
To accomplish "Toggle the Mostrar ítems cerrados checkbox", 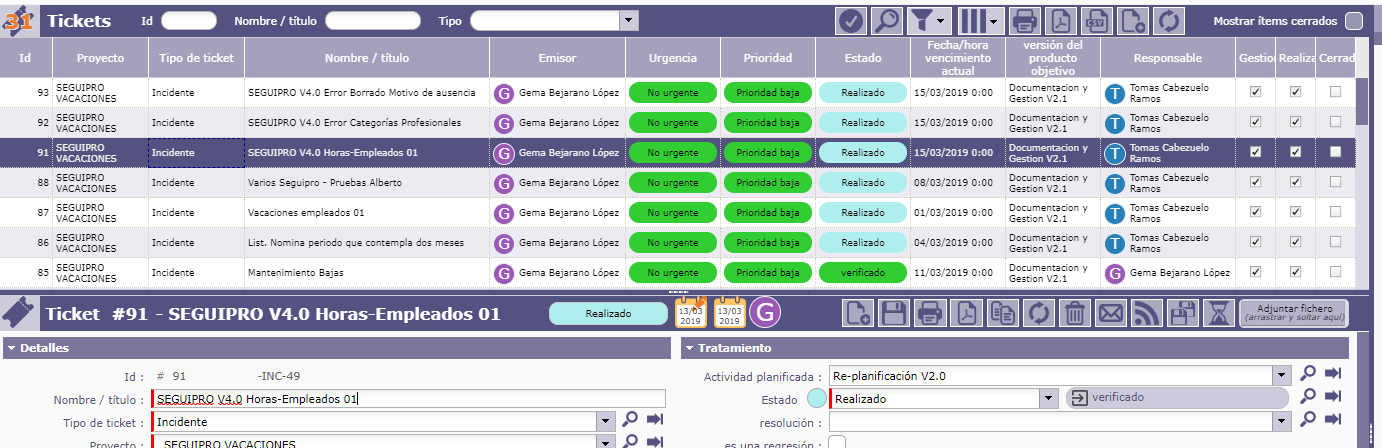I will 1353,21.
